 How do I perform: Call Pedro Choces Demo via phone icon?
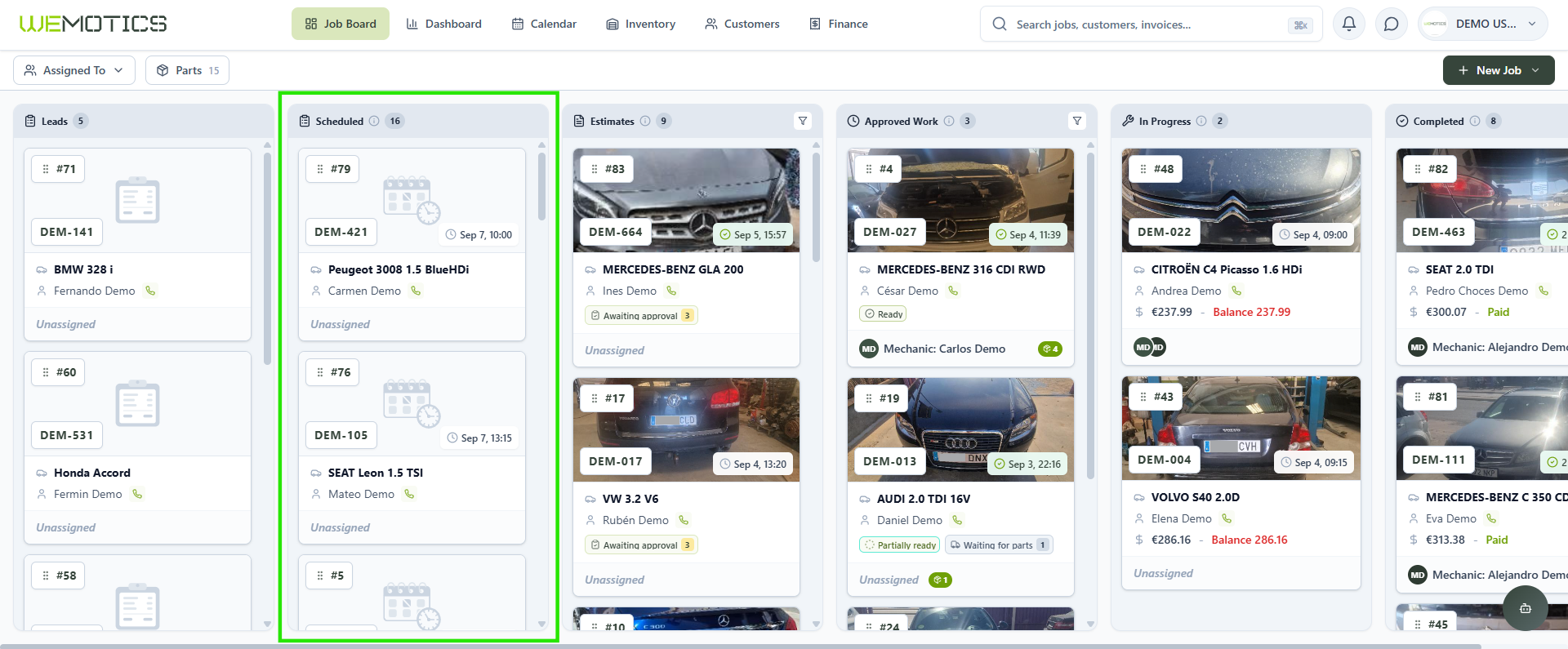pyautogui.click(x=1543, y=291)
